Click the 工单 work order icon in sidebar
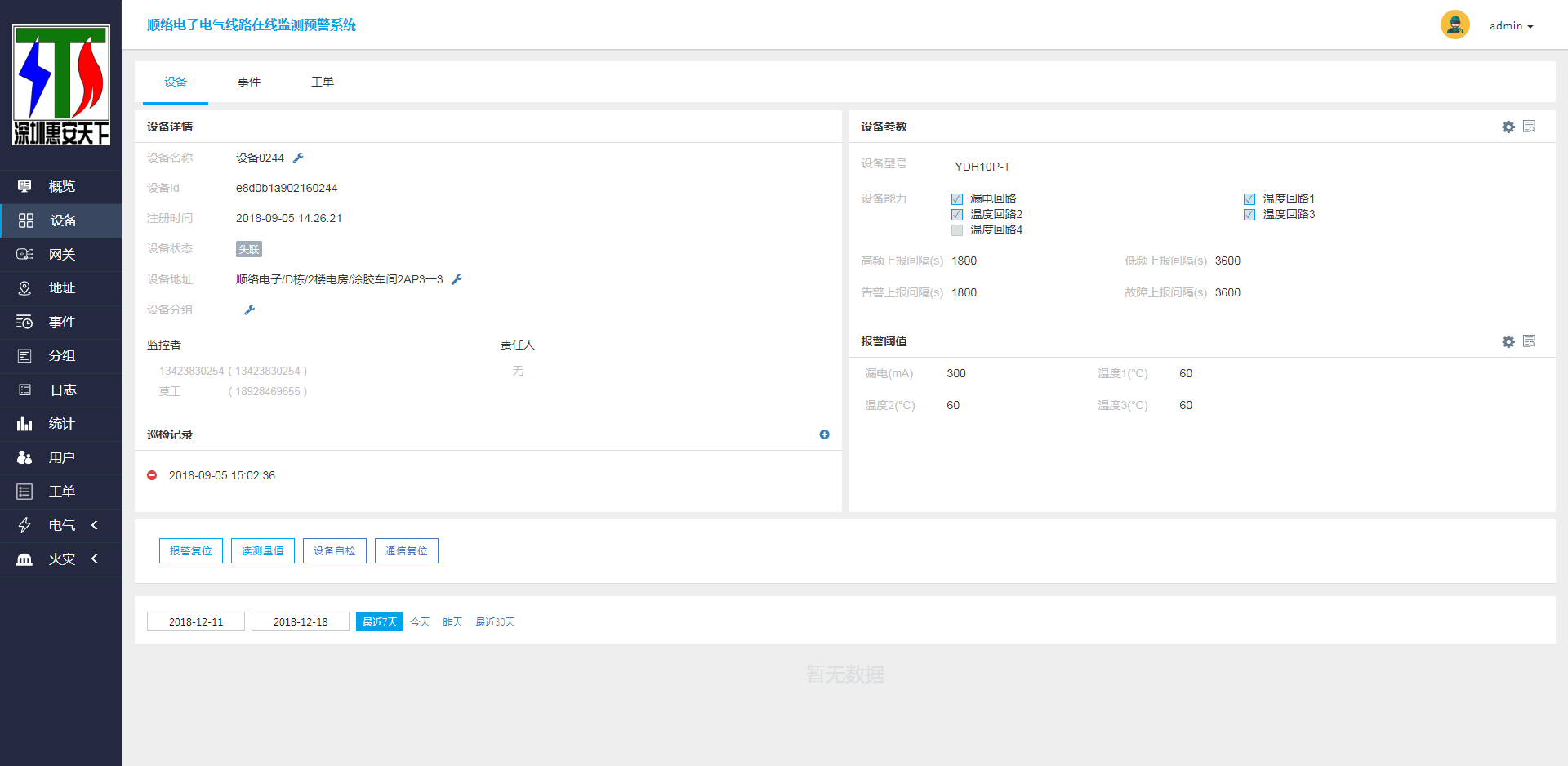The image size is (1568, 766). point(24,492)
